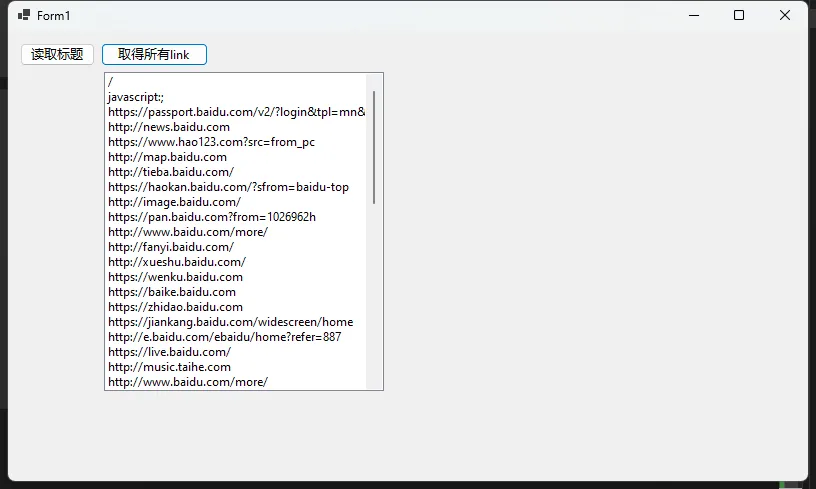
Task: Click the Form1 title text
Action: tap(53, 16)
